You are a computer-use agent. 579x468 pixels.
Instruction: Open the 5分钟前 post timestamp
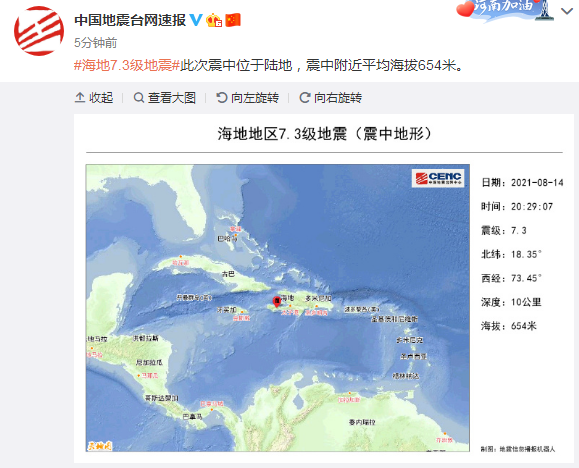(x=96, y=43)
